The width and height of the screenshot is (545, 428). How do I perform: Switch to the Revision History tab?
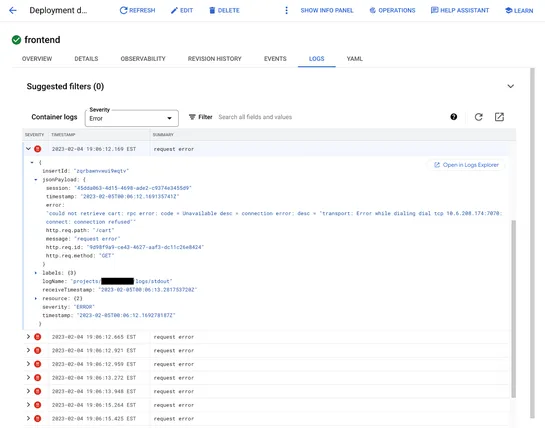(x=214, y=59)
